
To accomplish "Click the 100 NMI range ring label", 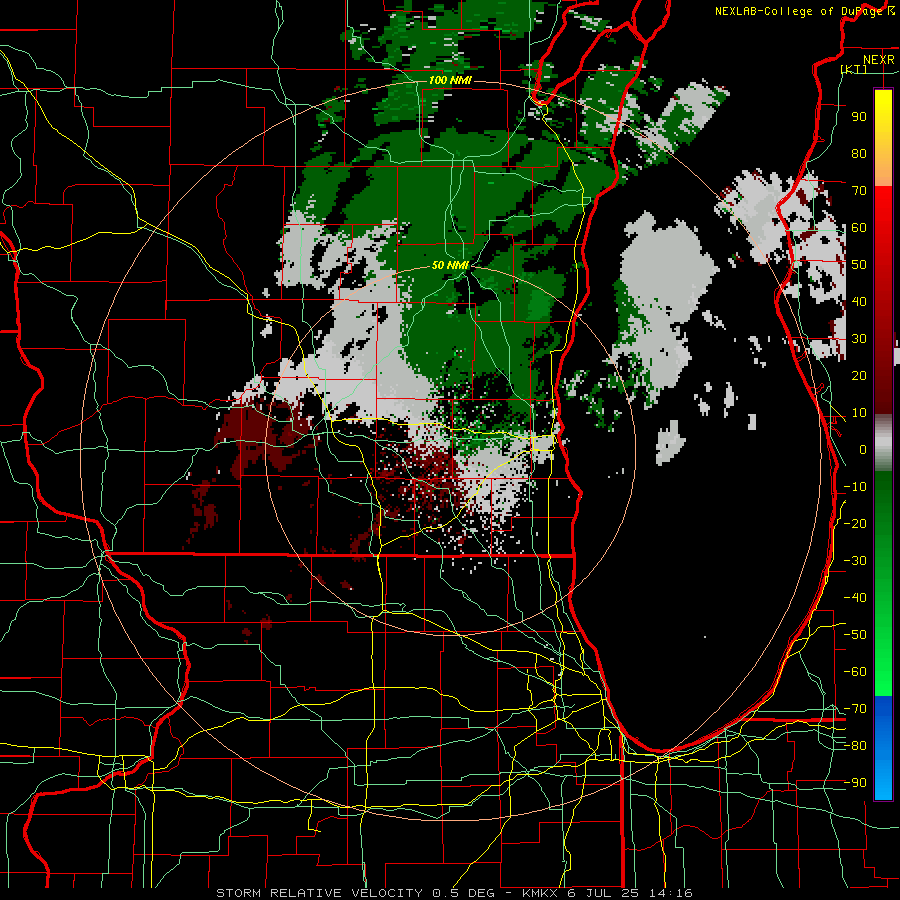I will tap(450, 80).
